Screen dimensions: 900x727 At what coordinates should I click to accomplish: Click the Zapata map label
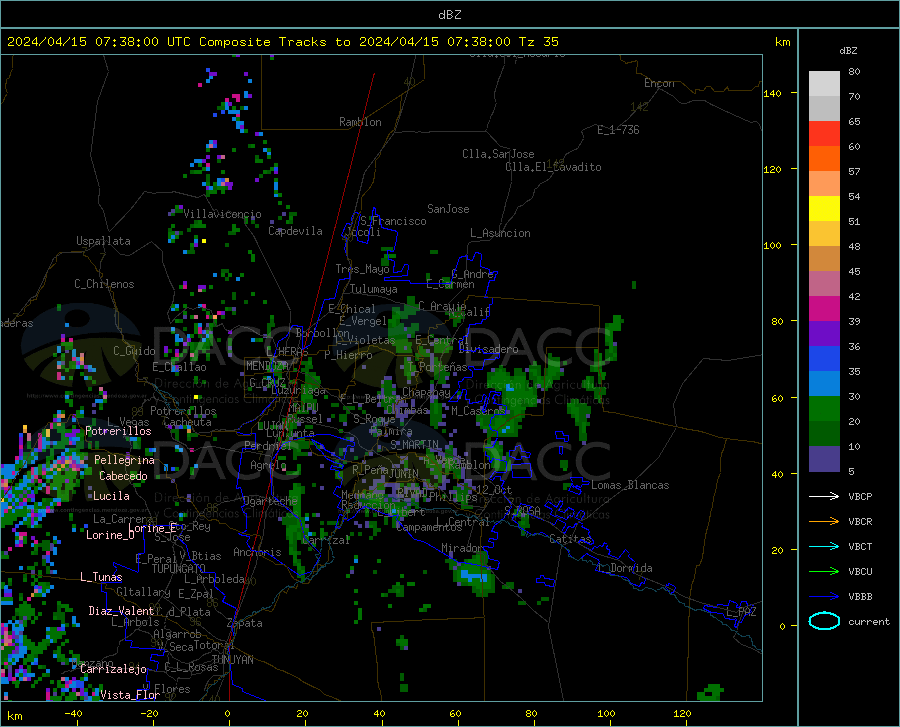[x=245, y=623]
